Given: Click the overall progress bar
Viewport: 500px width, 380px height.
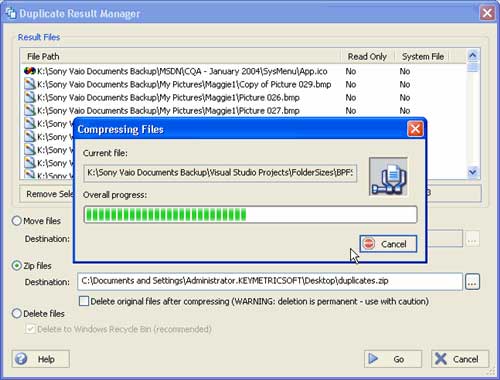Looking at the screenshot, I should pyautogui.click(x=250, y=214).
